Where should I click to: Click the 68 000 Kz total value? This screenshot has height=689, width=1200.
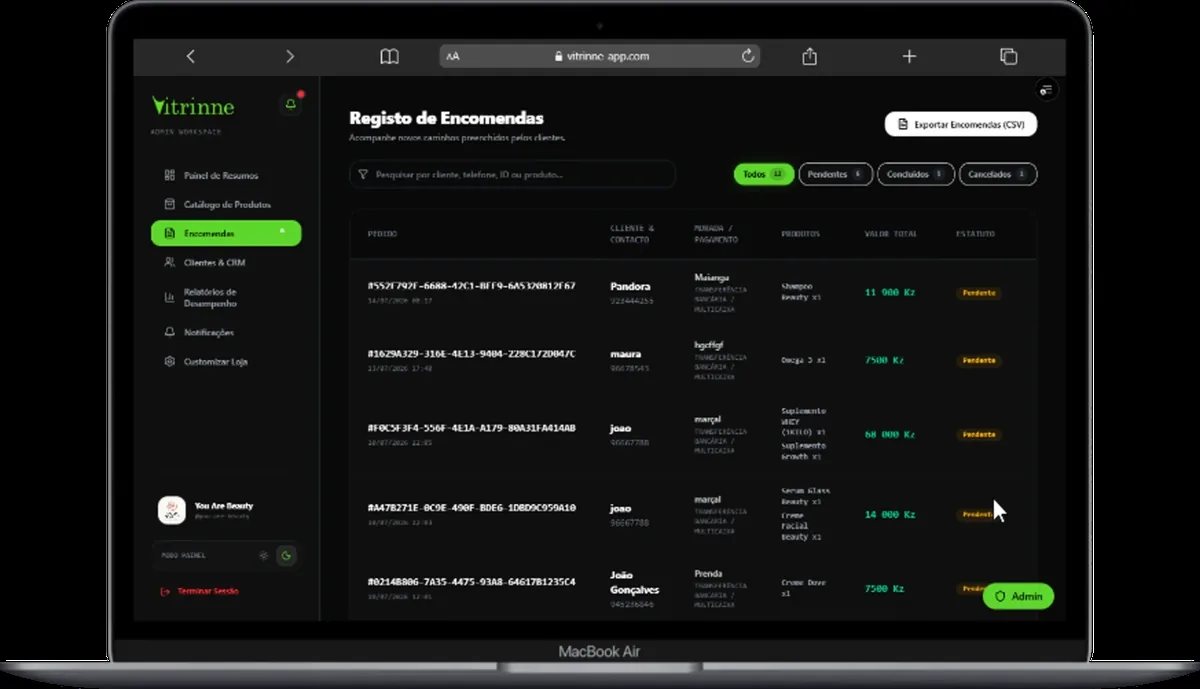[890, 435]
